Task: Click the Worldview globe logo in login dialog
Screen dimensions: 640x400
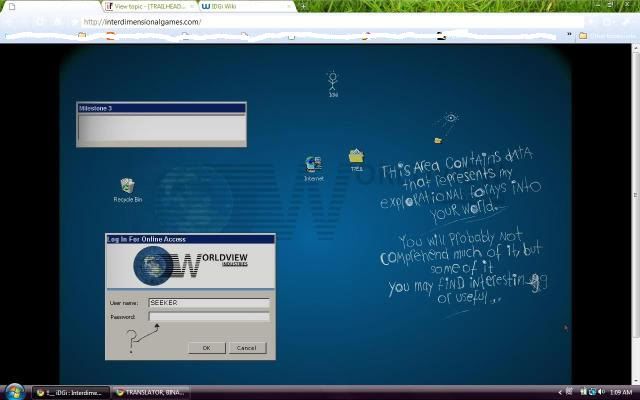Action: coord(157,266)
